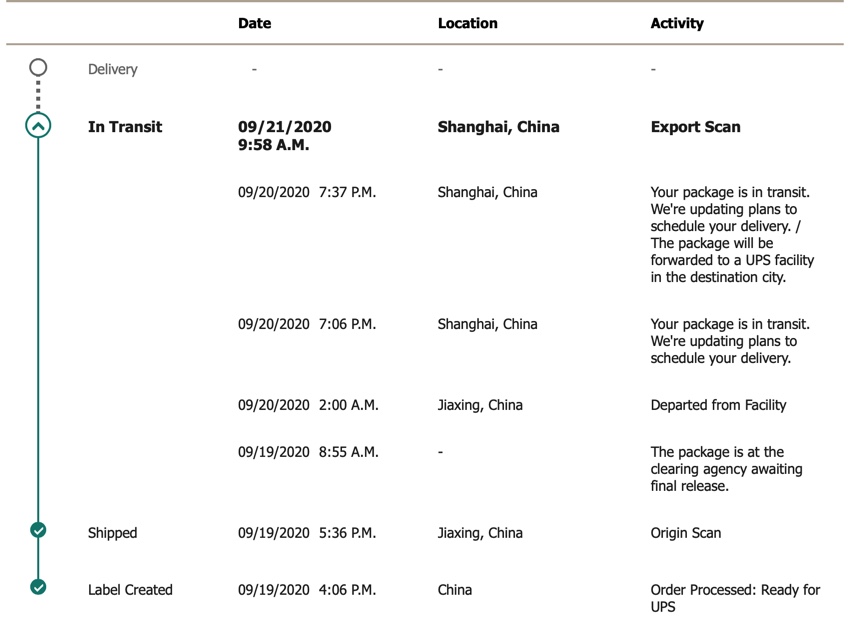
Task: Select the Date column header
Action: (x=254, y=23)
